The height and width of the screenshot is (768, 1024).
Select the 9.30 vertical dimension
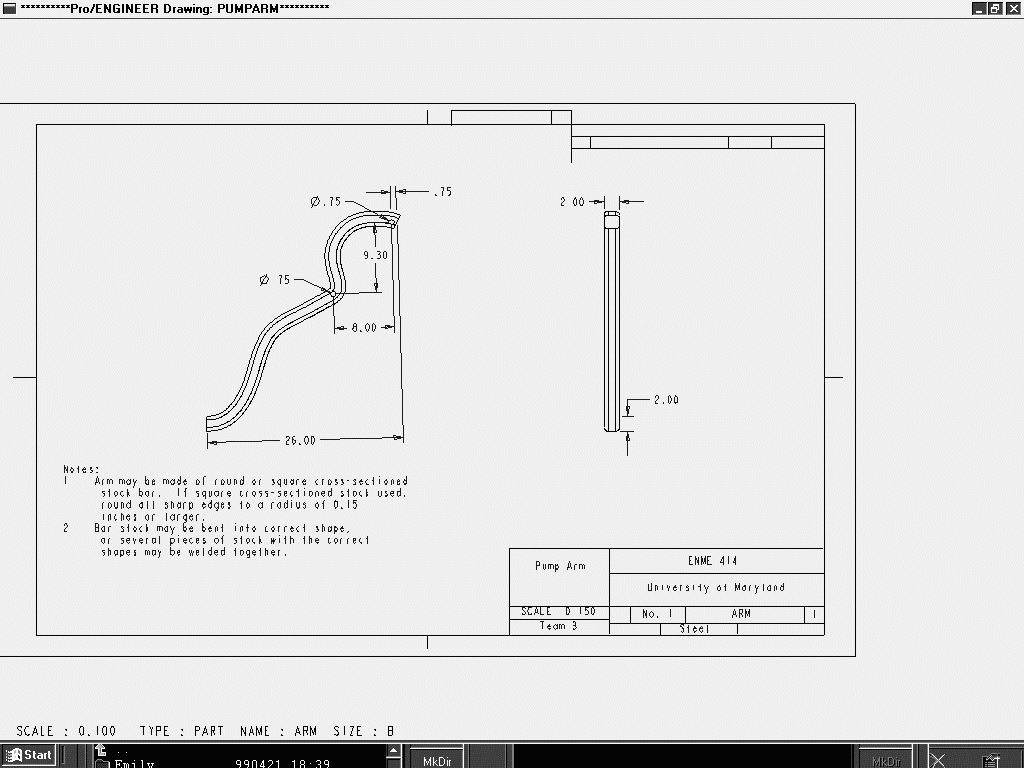pyautogui.click(x=376, y=256)
